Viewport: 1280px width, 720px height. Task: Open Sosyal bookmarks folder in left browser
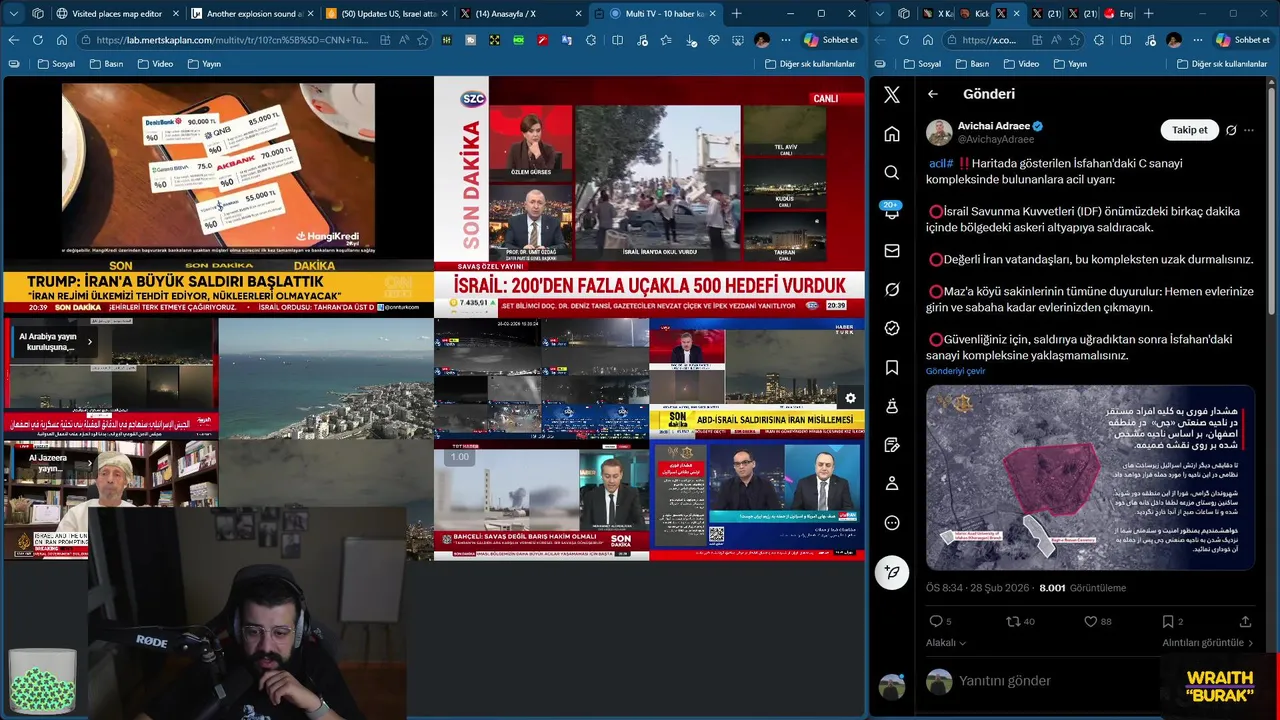[56, 64]
